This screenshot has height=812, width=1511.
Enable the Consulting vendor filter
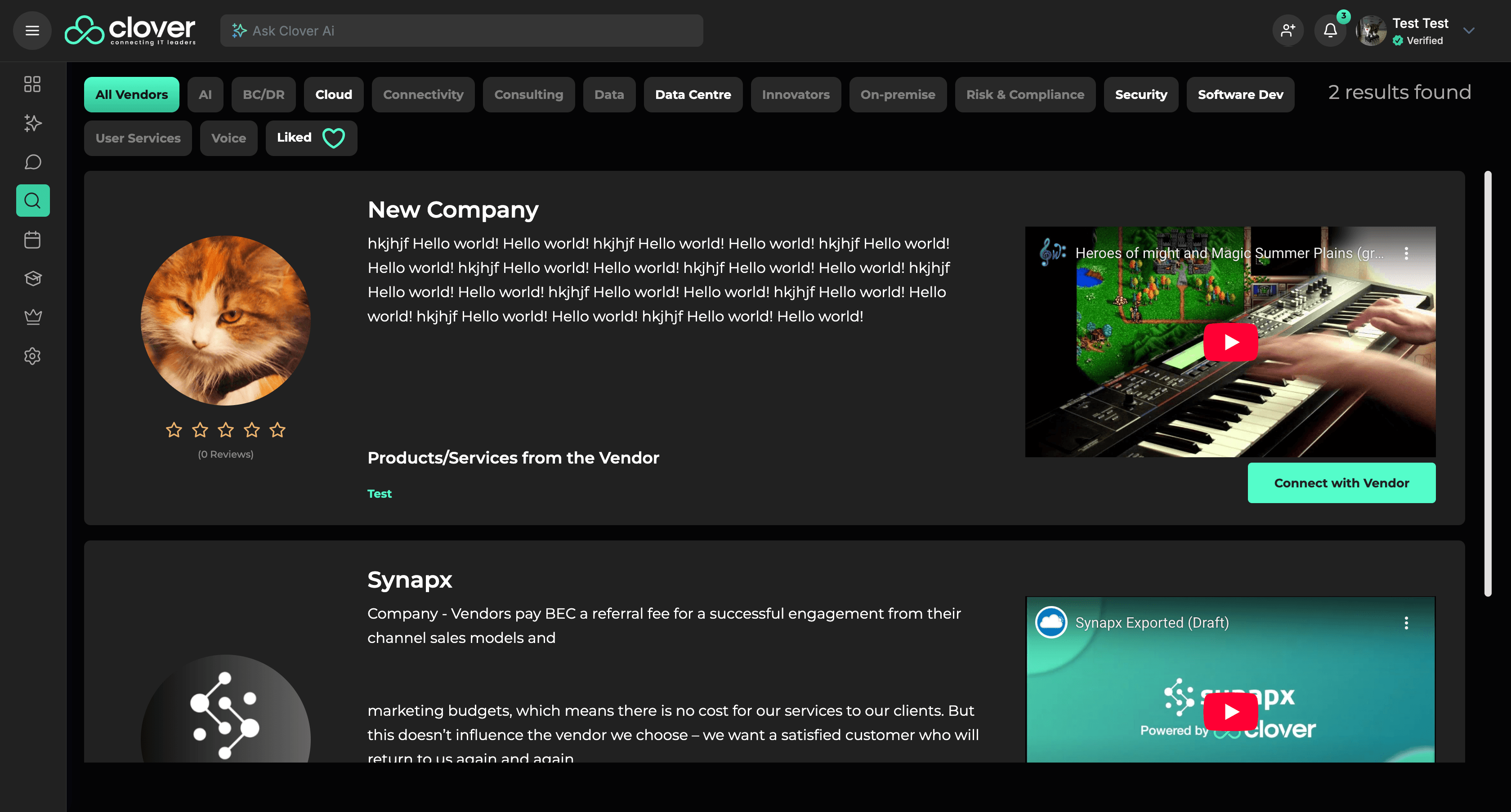528,94
